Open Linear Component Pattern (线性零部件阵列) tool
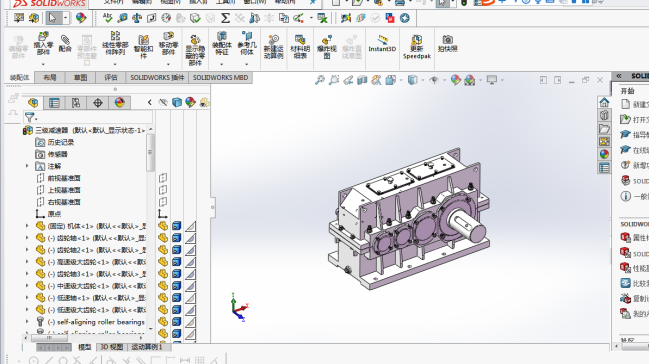The height and width of the screenshot is (364, 649). (115, 44)
